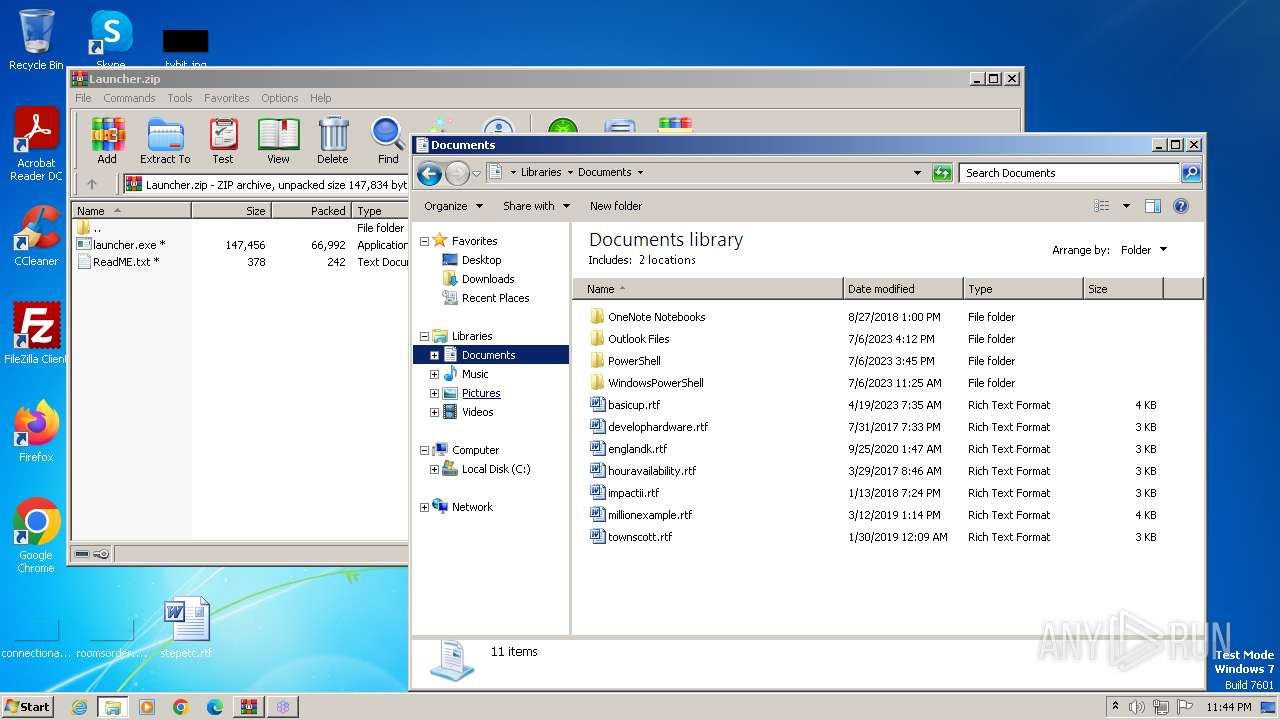Click the Find icon in WinRAR toolbar
Screen dimensions: 1280x720
(388, 140)
